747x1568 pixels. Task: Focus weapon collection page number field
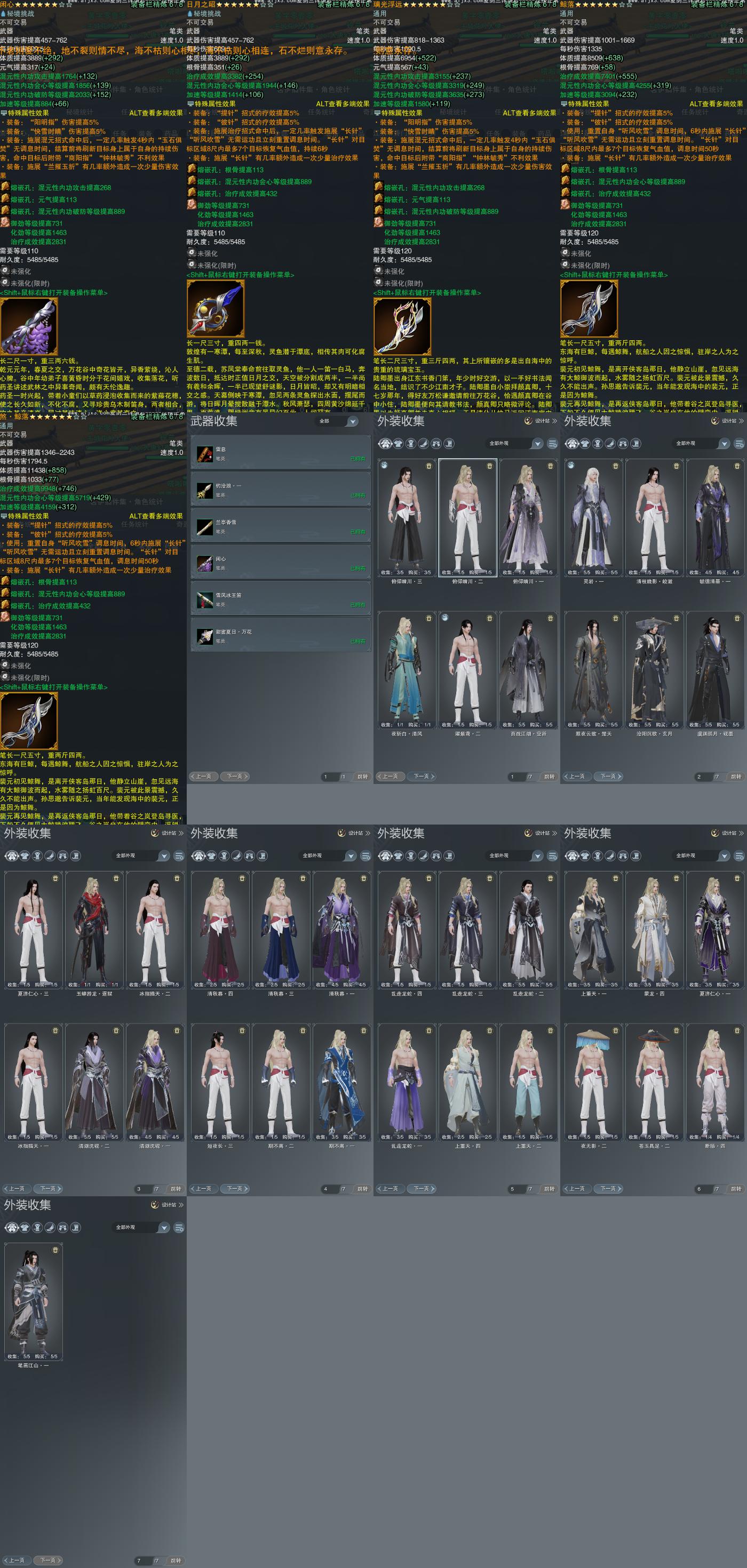(329, 777)
